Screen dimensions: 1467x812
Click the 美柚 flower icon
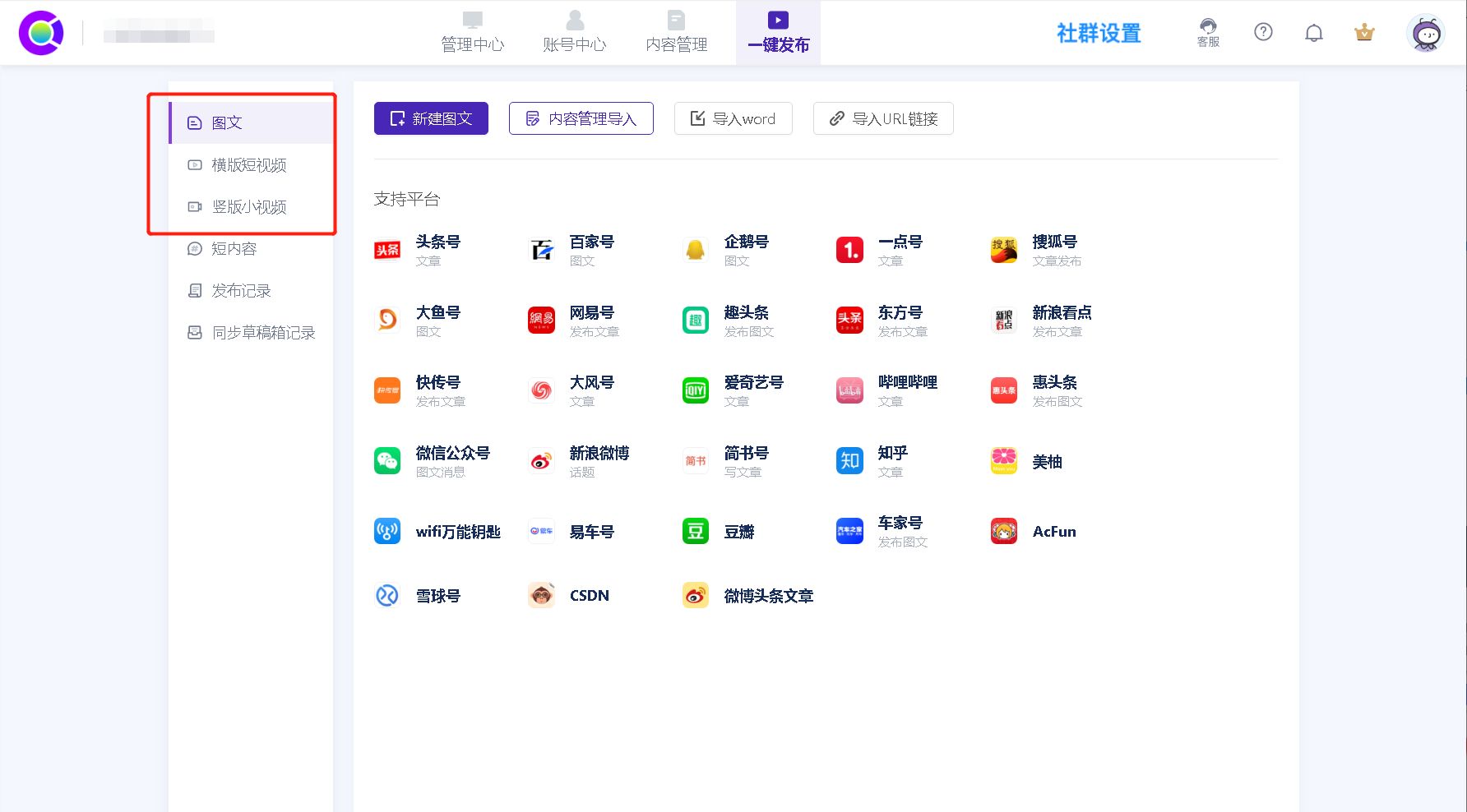[x=1004, y=461]
